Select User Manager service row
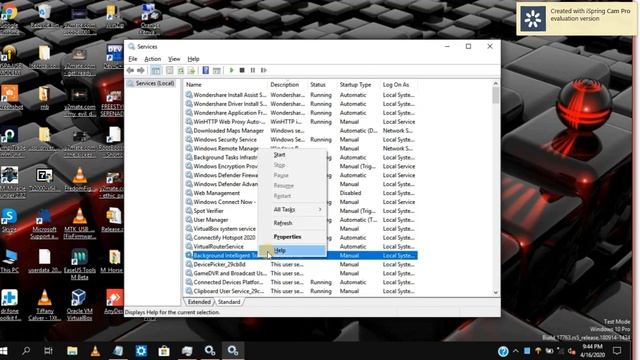This screenshot has height=360, width=640. (300, 220)
